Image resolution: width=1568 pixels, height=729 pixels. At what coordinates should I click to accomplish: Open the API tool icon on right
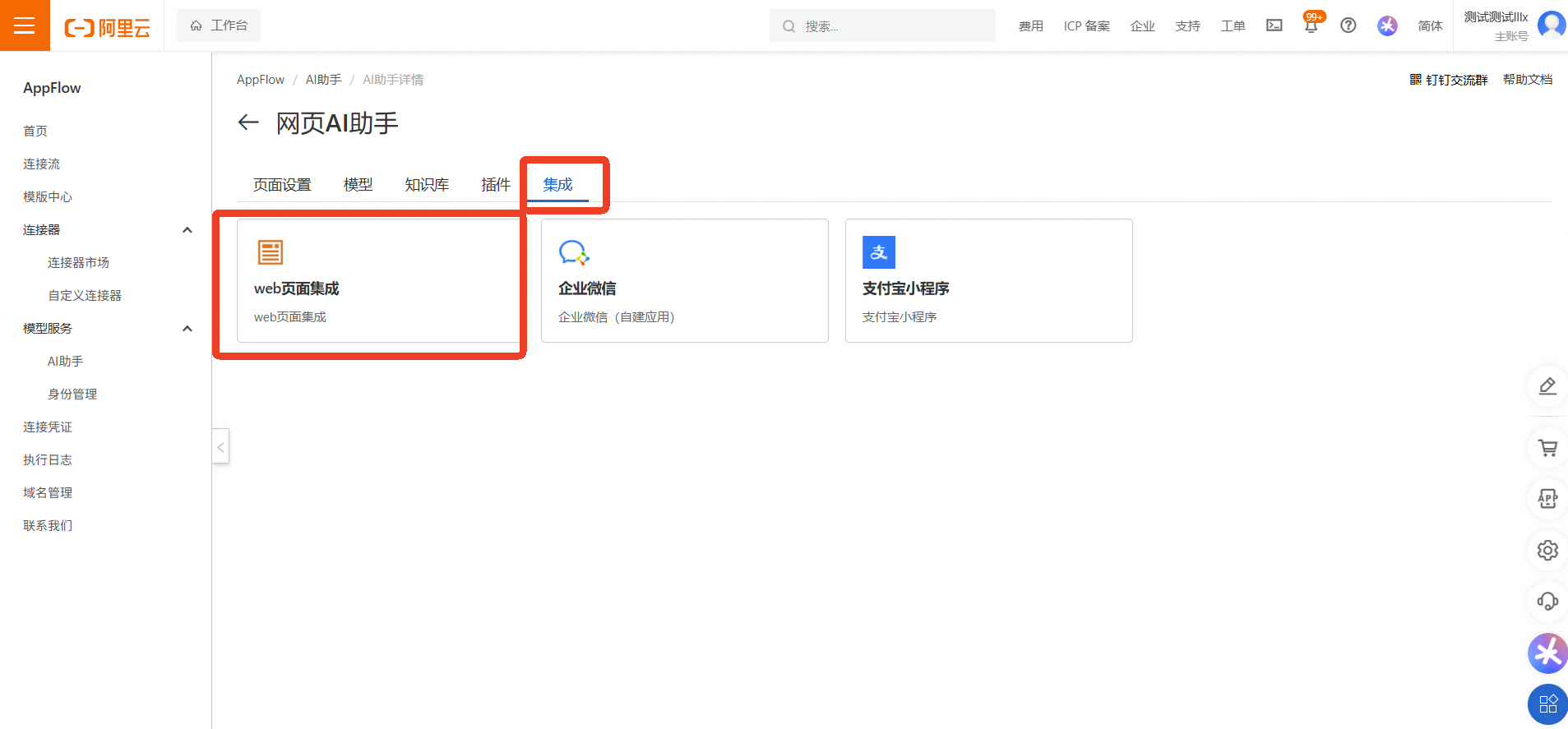point(1547,499)
